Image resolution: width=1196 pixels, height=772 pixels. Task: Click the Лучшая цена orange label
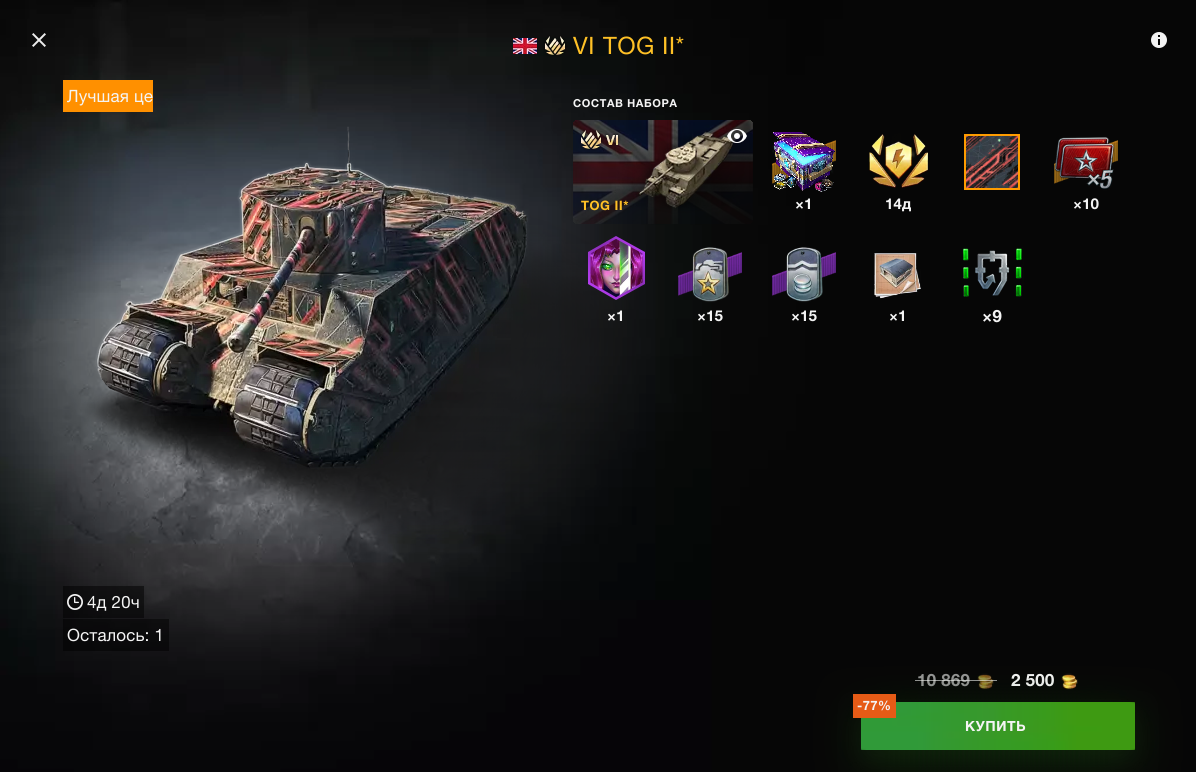108,96
